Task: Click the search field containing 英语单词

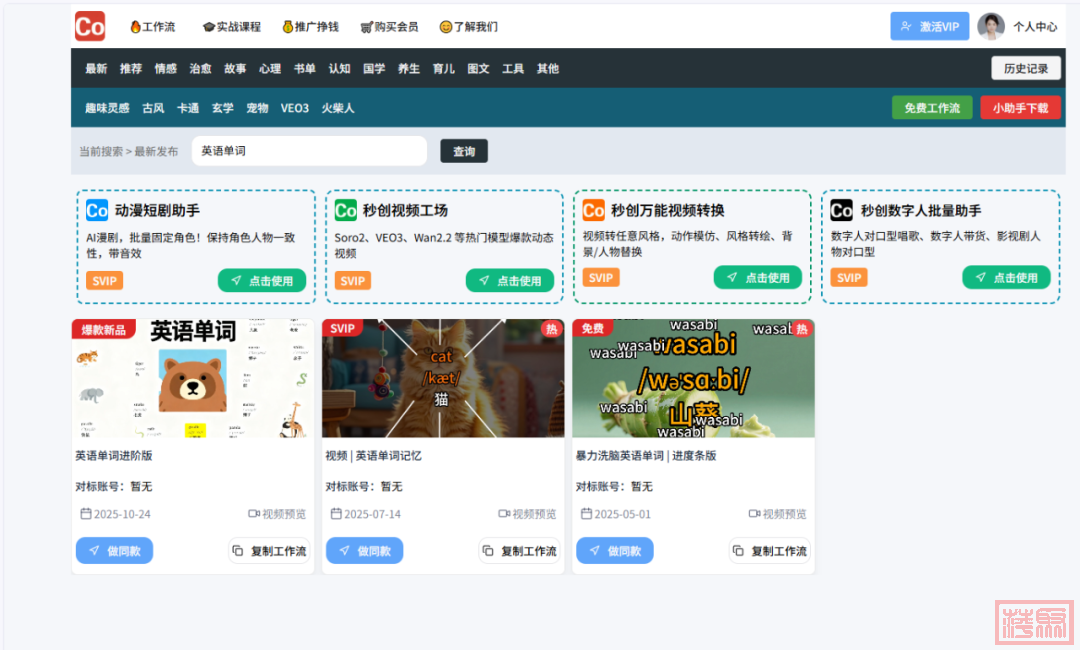Action: click(x=308, y=151)
